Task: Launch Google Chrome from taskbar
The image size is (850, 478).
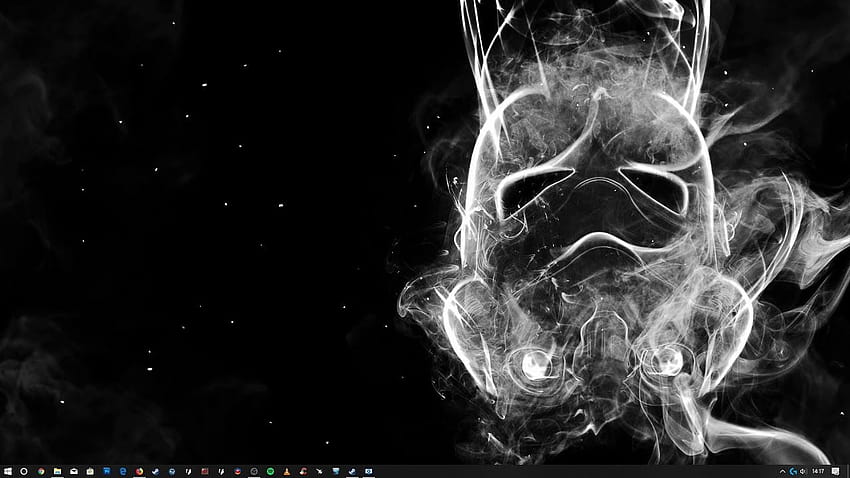Action: point(41,471)
